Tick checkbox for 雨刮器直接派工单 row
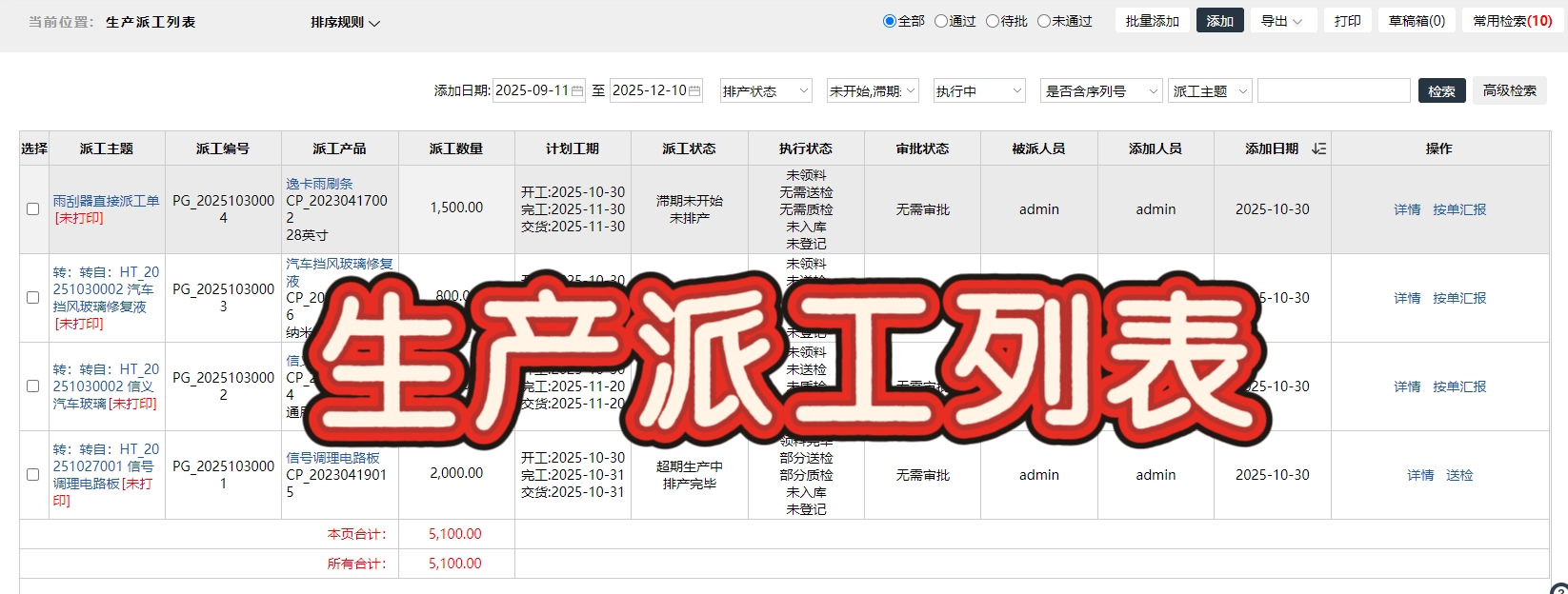The image size is (1568, 594). tap(32, 209)
